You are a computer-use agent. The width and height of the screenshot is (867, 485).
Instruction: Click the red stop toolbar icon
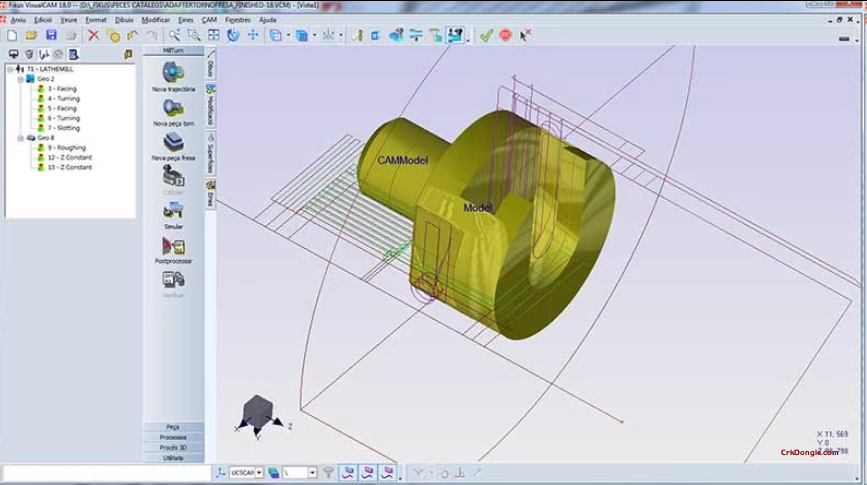click(x=505, y=35)
